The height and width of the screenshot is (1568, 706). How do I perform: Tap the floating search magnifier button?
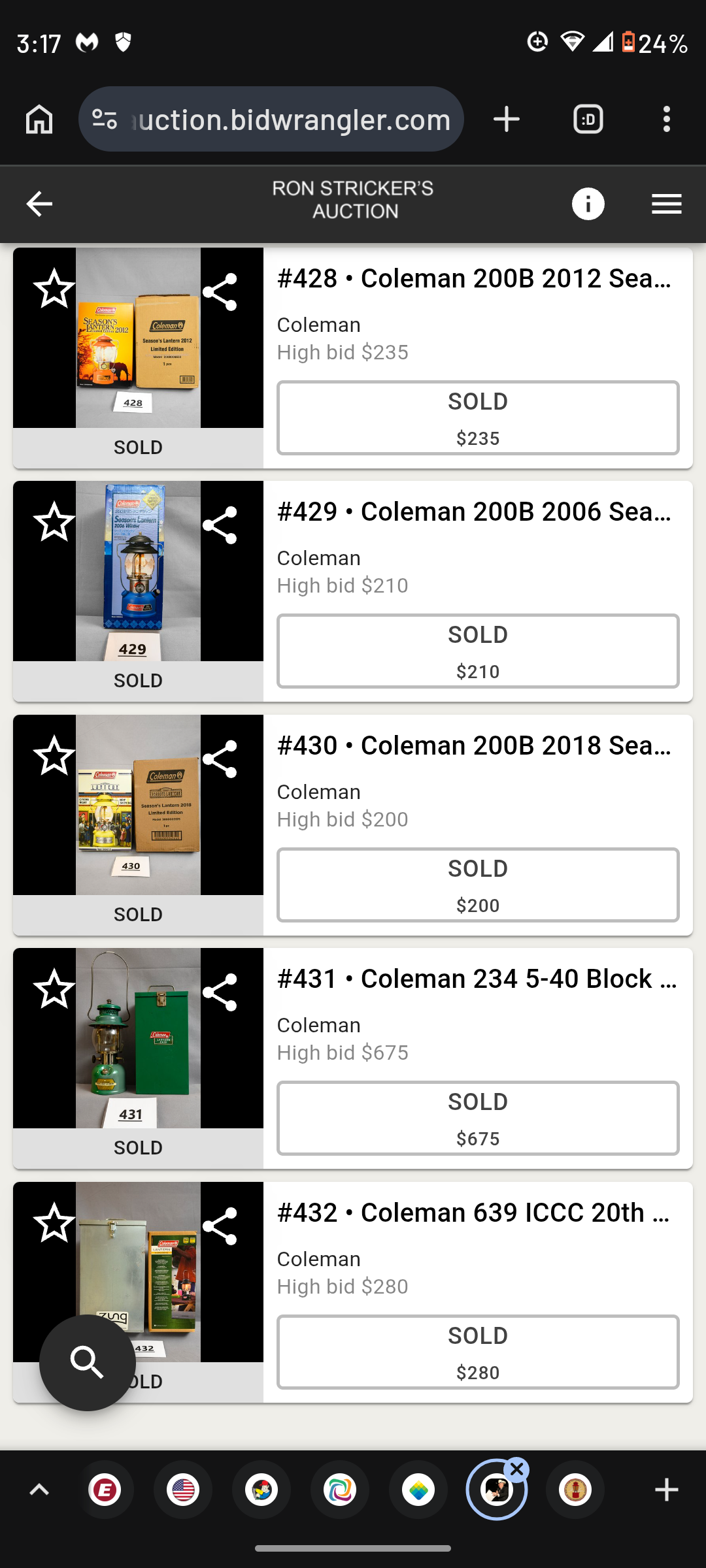tap(88, 1362)
